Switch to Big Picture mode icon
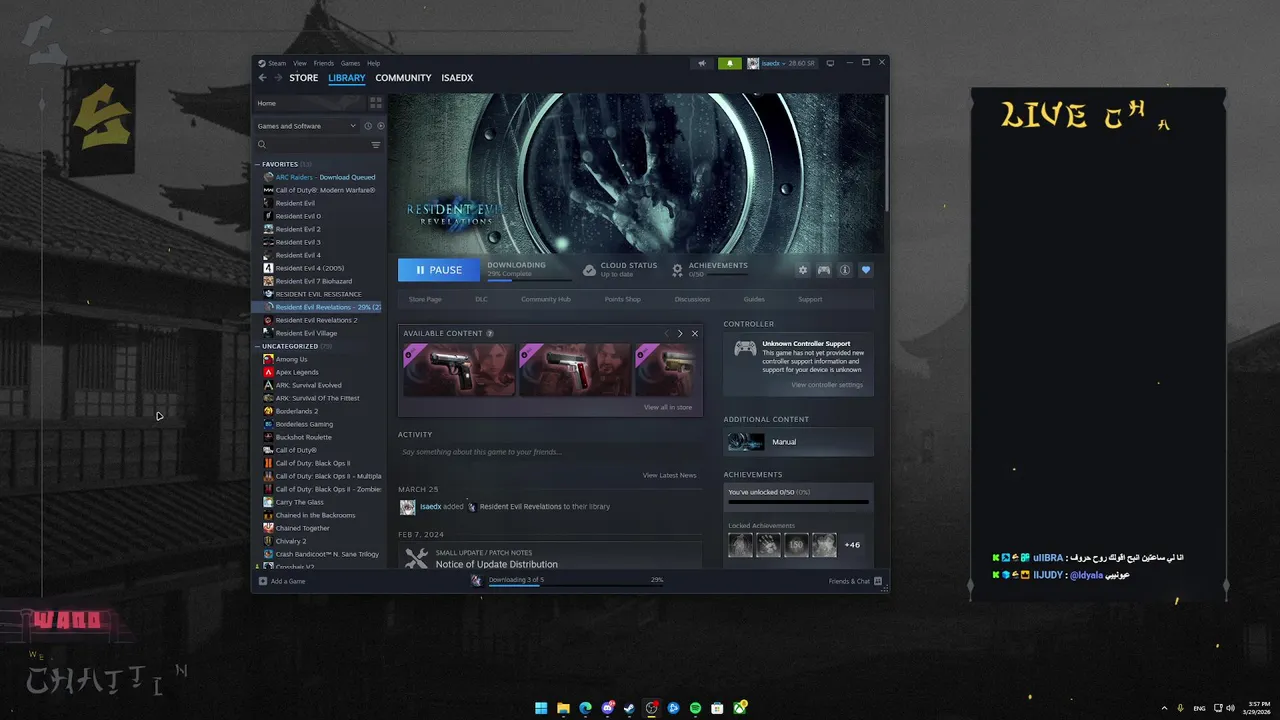The image size is (1280, 720). coord(829,63)
